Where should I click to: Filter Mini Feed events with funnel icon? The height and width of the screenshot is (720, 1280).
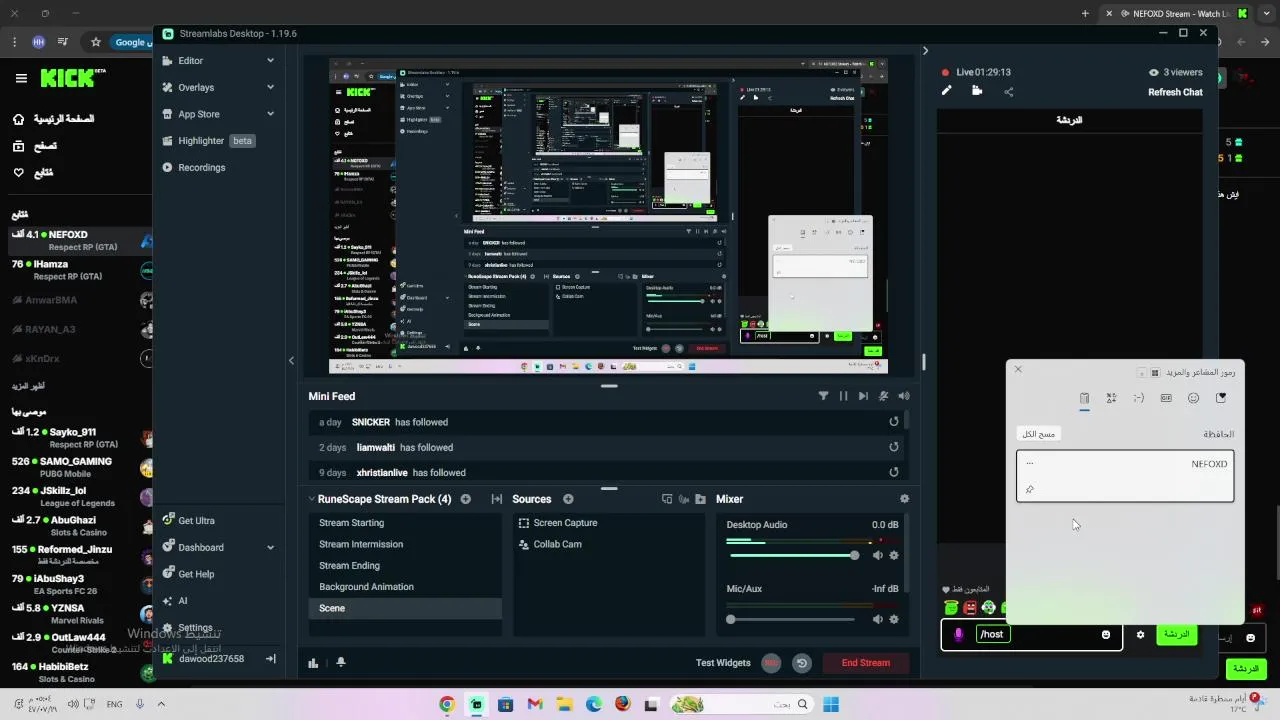click(x=824, y=396)
